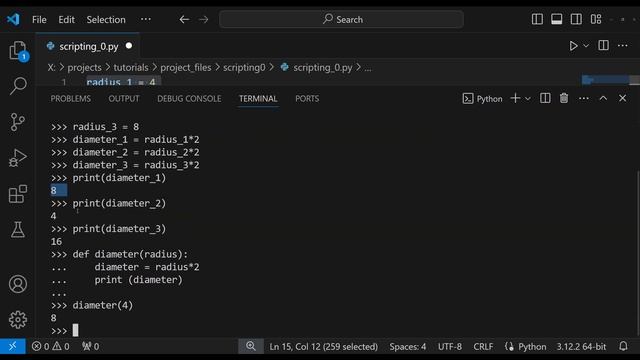Click the CRLF line ending indicator

(x=483, y=347)
